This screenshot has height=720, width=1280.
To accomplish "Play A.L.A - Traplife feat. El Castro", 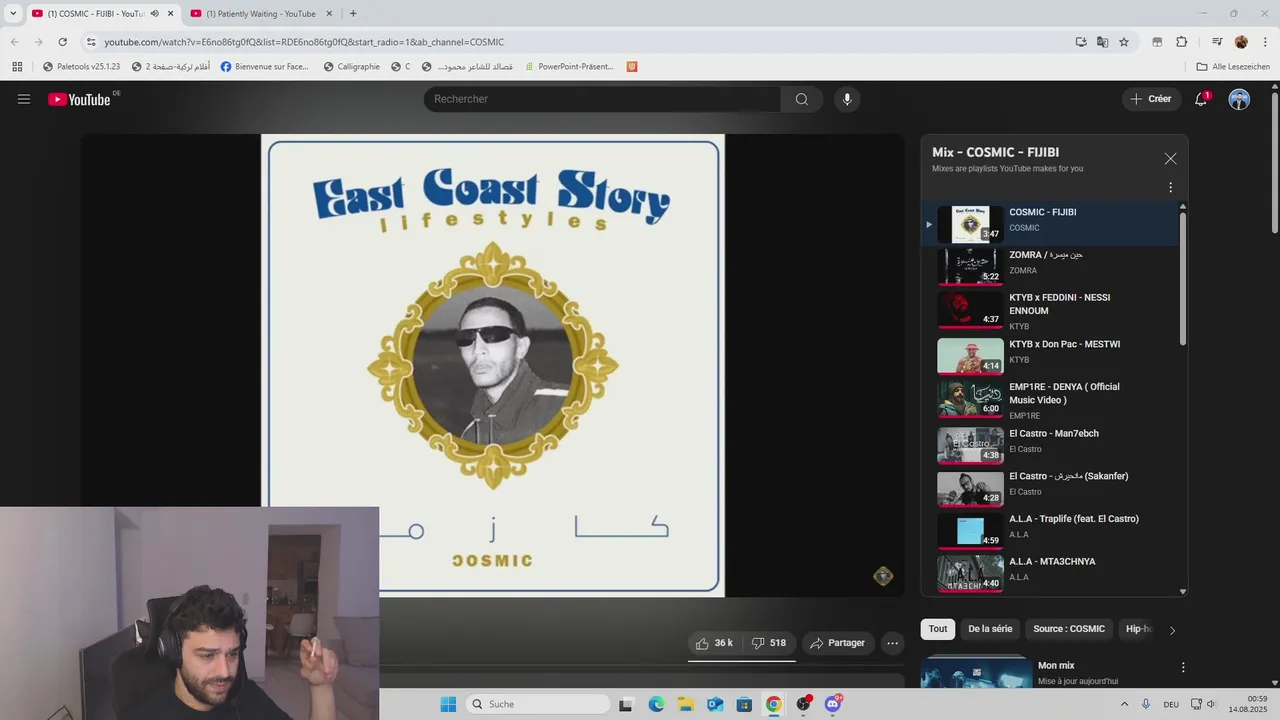I will [x=1050, y=530].
